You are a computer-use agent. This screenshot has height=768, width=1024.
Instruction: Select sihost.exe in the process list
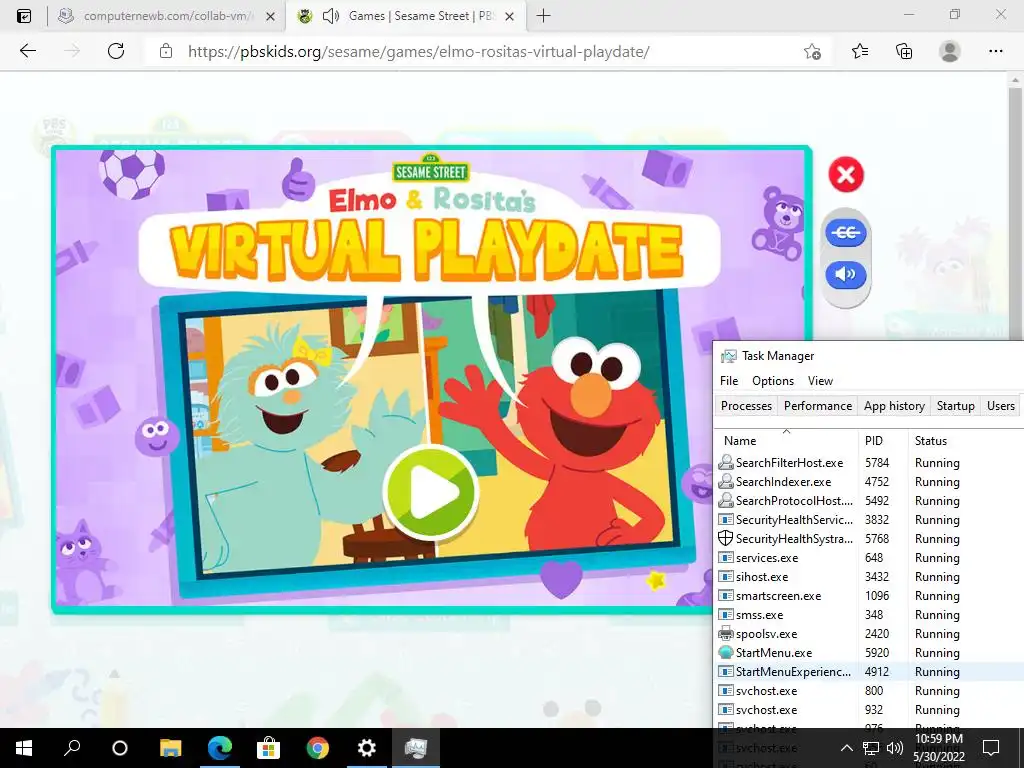(869, 576)
